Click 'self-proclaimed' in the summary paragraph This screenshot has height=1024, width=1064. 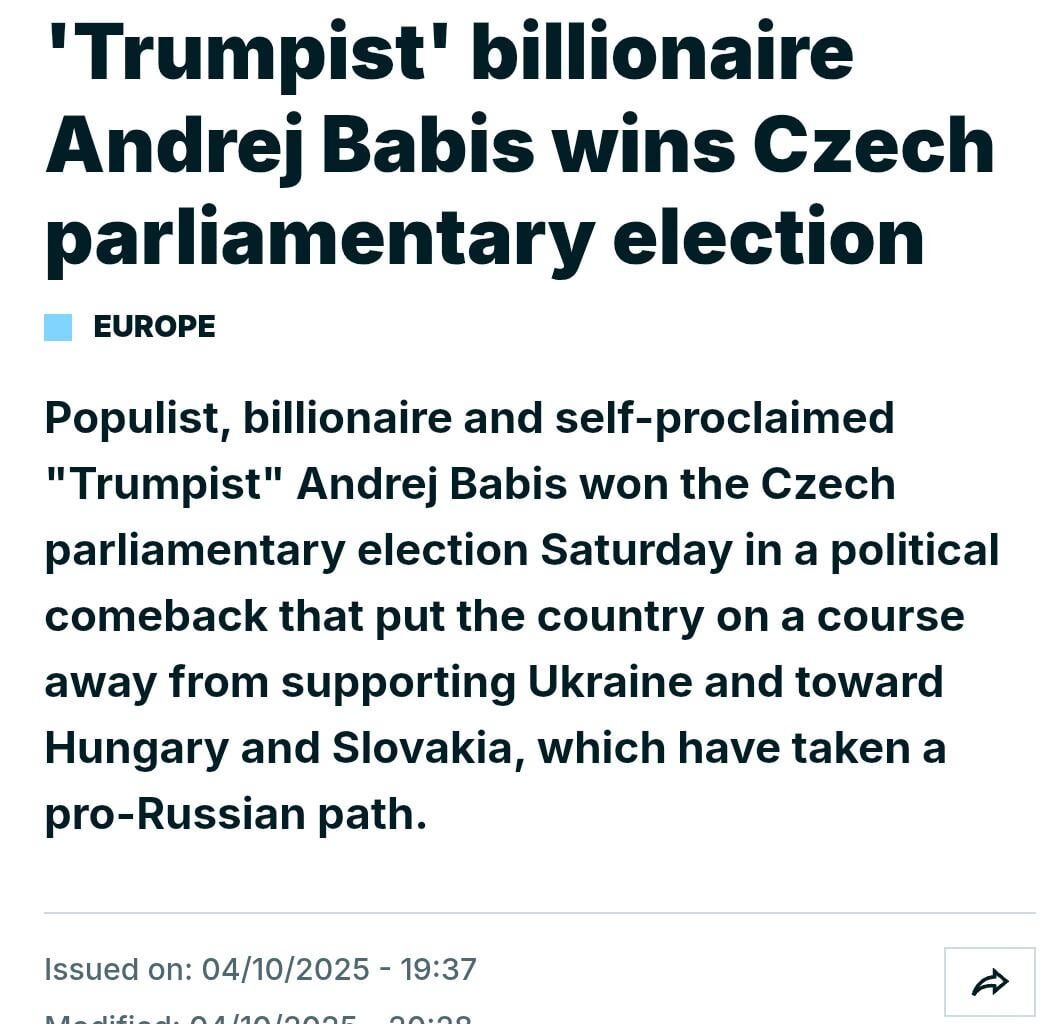[724, 418]
